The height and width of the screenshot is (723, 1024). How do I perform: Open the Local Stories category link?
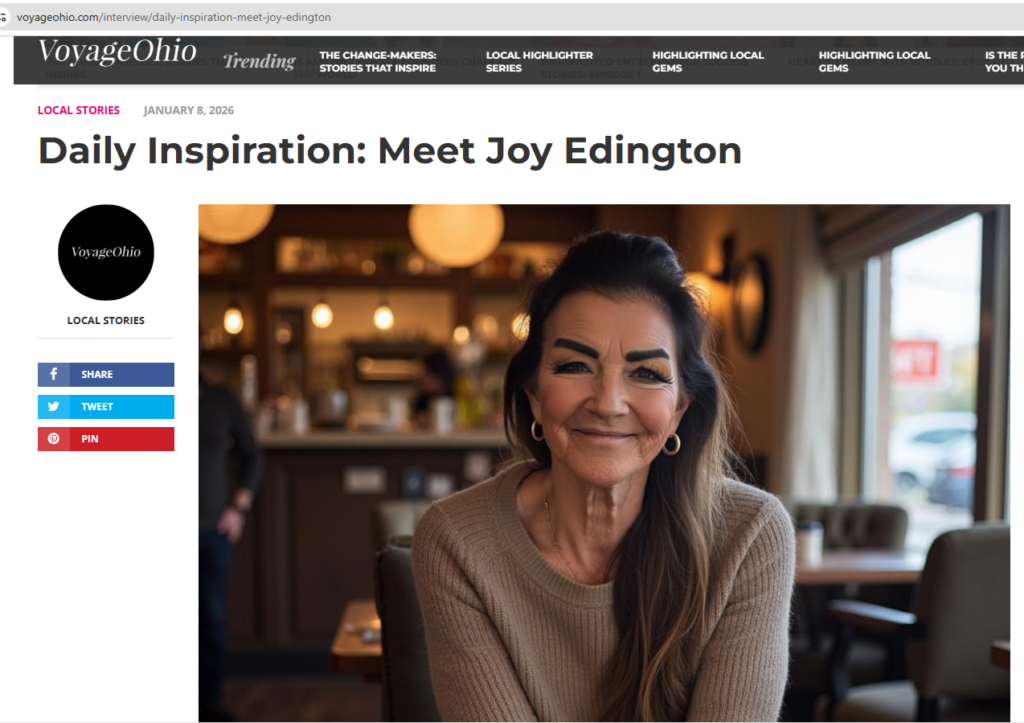pyautogui.click(x=78, y=110)
